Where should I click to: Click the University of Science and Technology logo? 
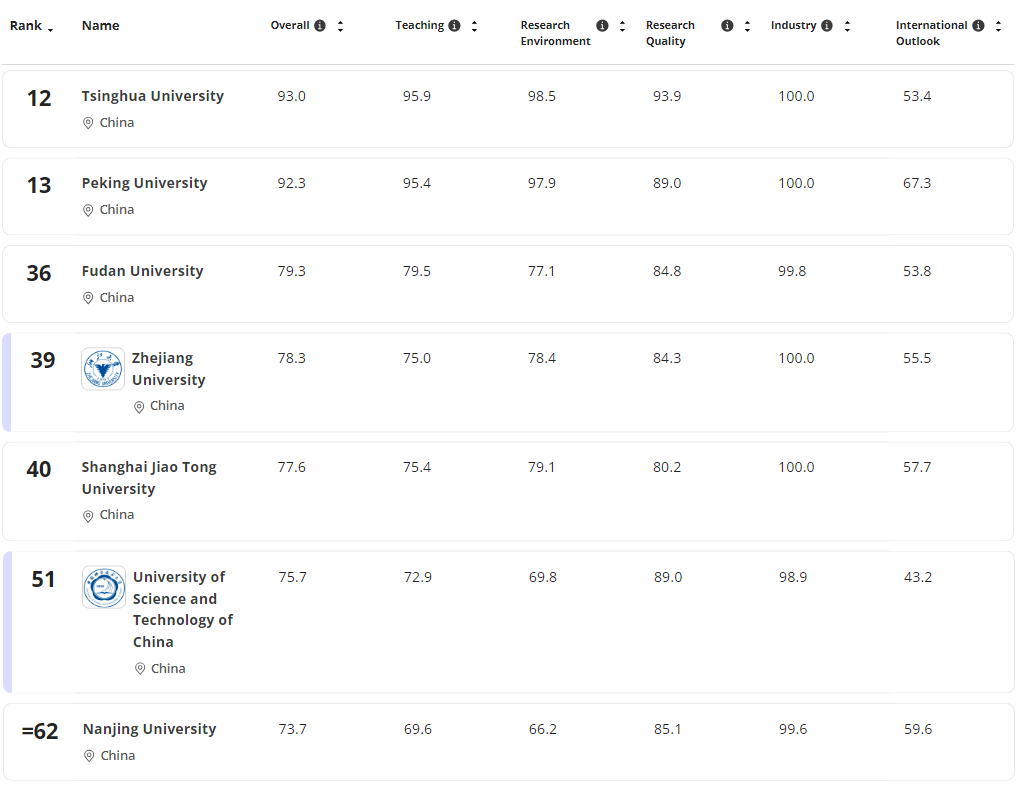(x=104, y=588)
